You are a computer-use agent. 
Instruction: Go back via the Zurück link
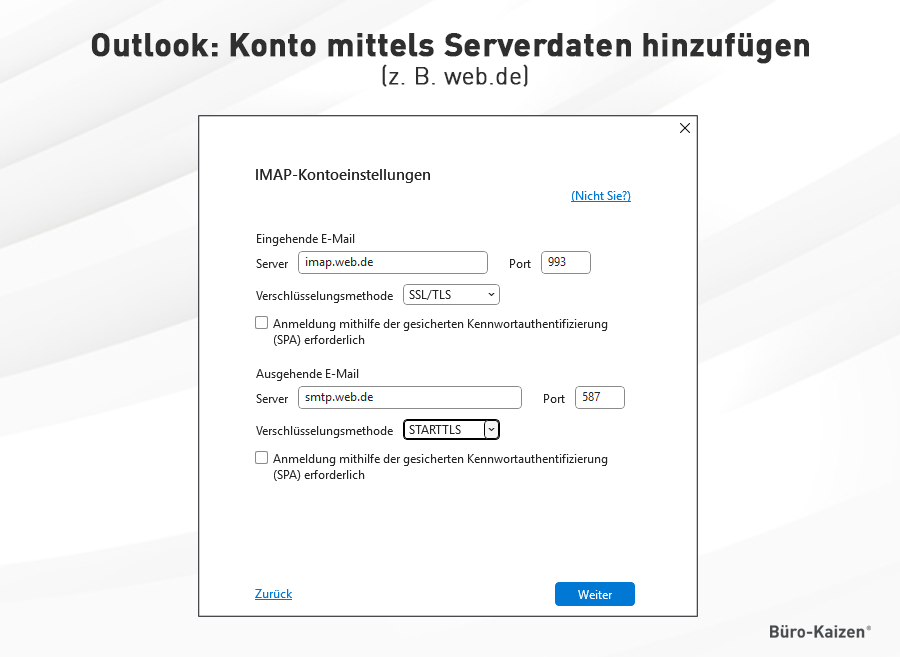coord(273,594)
